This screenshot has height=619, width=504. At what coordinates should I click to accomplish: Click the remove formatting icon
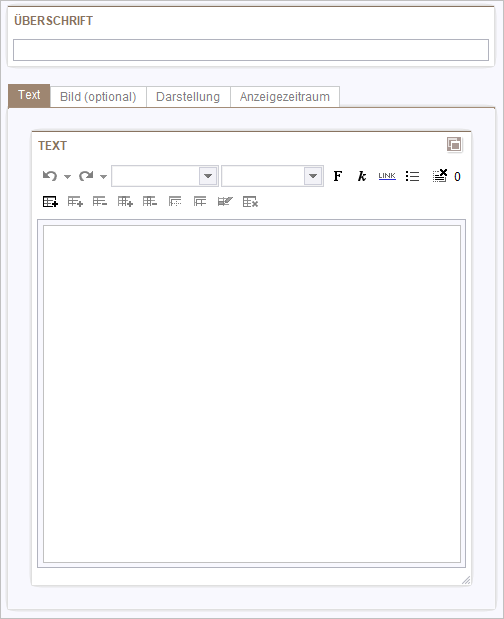tap(440, 176)
